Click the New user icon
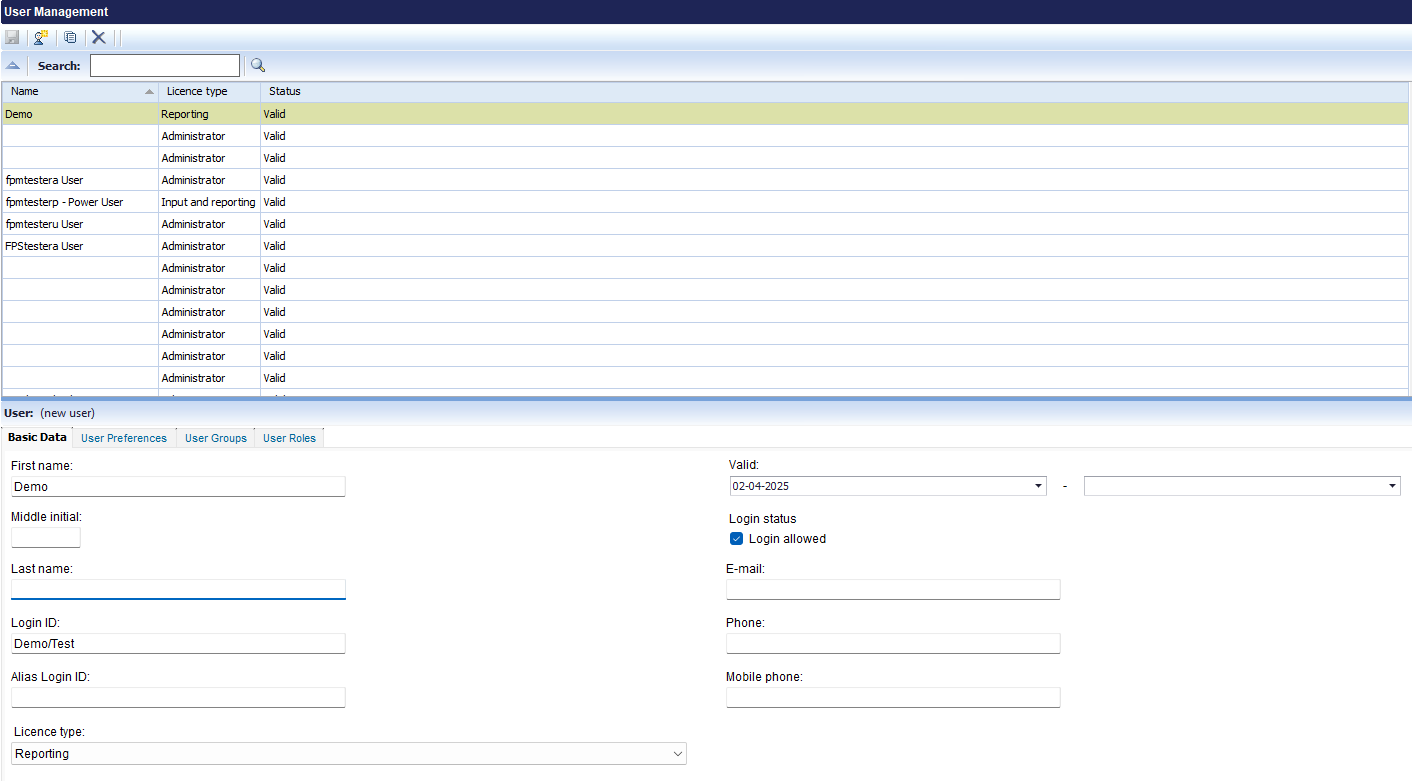This screenshot has width=1412, height=781. [41, 38]
